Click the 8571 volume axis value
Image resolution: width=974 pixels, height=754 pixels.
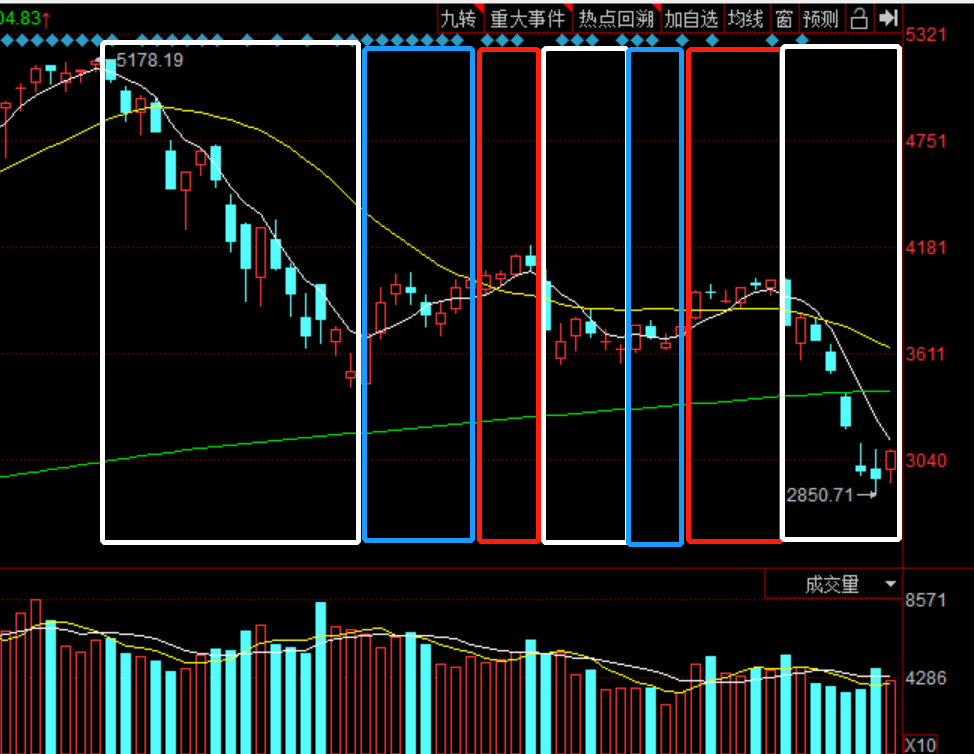[x=926, y=600]
